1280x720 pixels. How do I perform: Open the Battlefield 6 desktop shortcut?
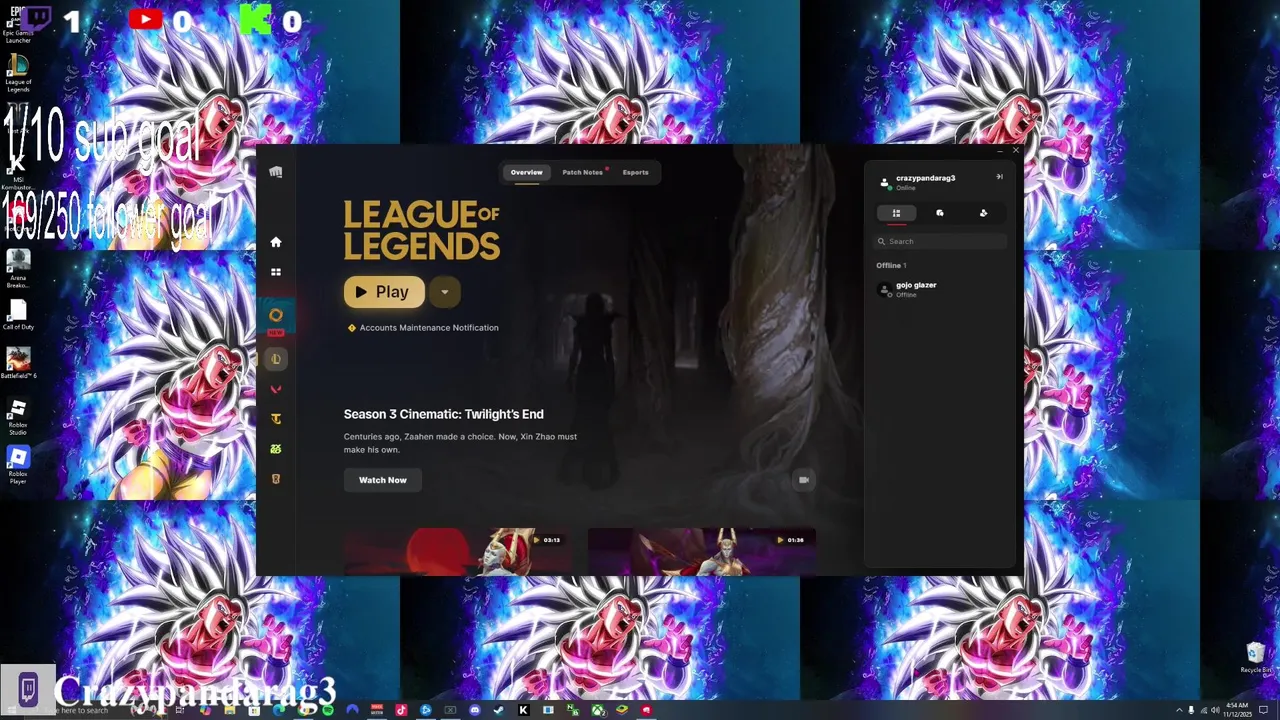point(18,363)
